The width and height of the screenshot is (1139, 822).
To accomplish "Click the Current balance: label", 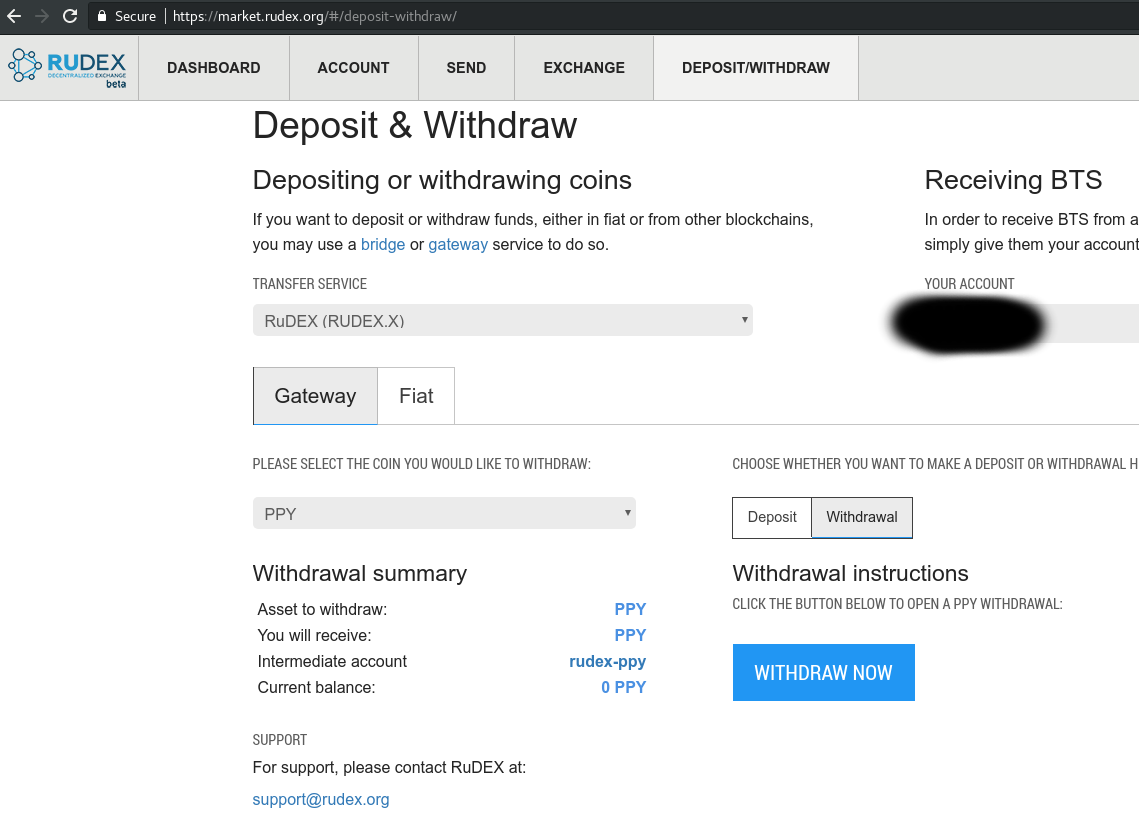I will [x=316, y=688].
